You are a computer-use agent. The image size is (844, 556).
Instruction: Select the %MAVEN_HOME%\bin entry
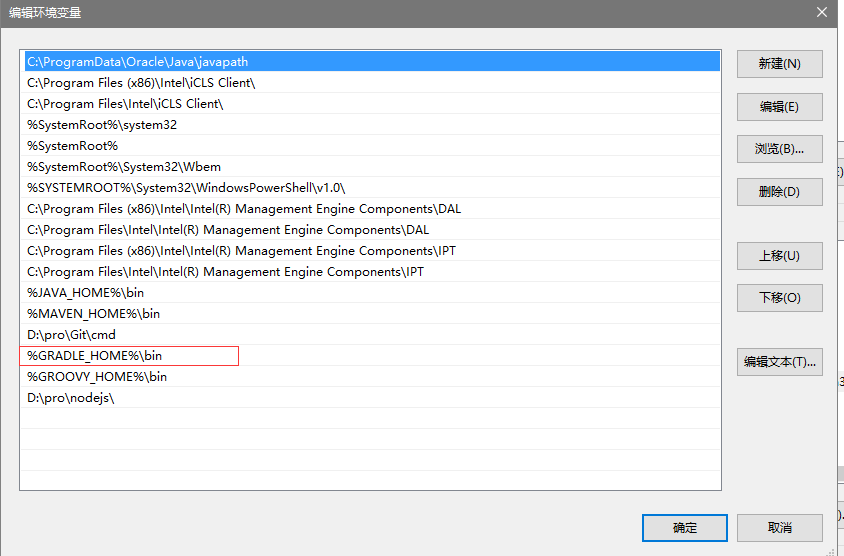coord(93,314)
